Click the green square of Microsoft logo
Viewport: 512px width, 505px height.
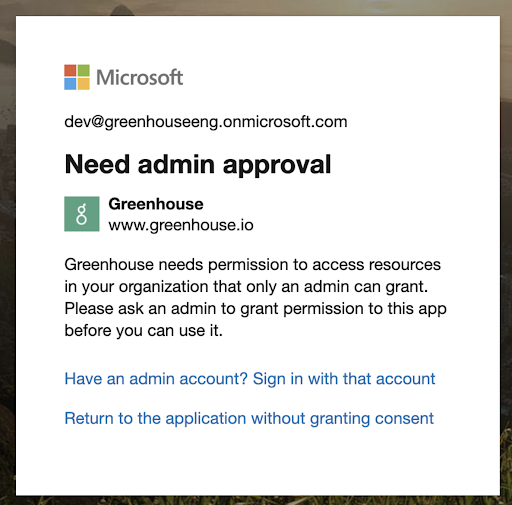click(x=84, y=70)
